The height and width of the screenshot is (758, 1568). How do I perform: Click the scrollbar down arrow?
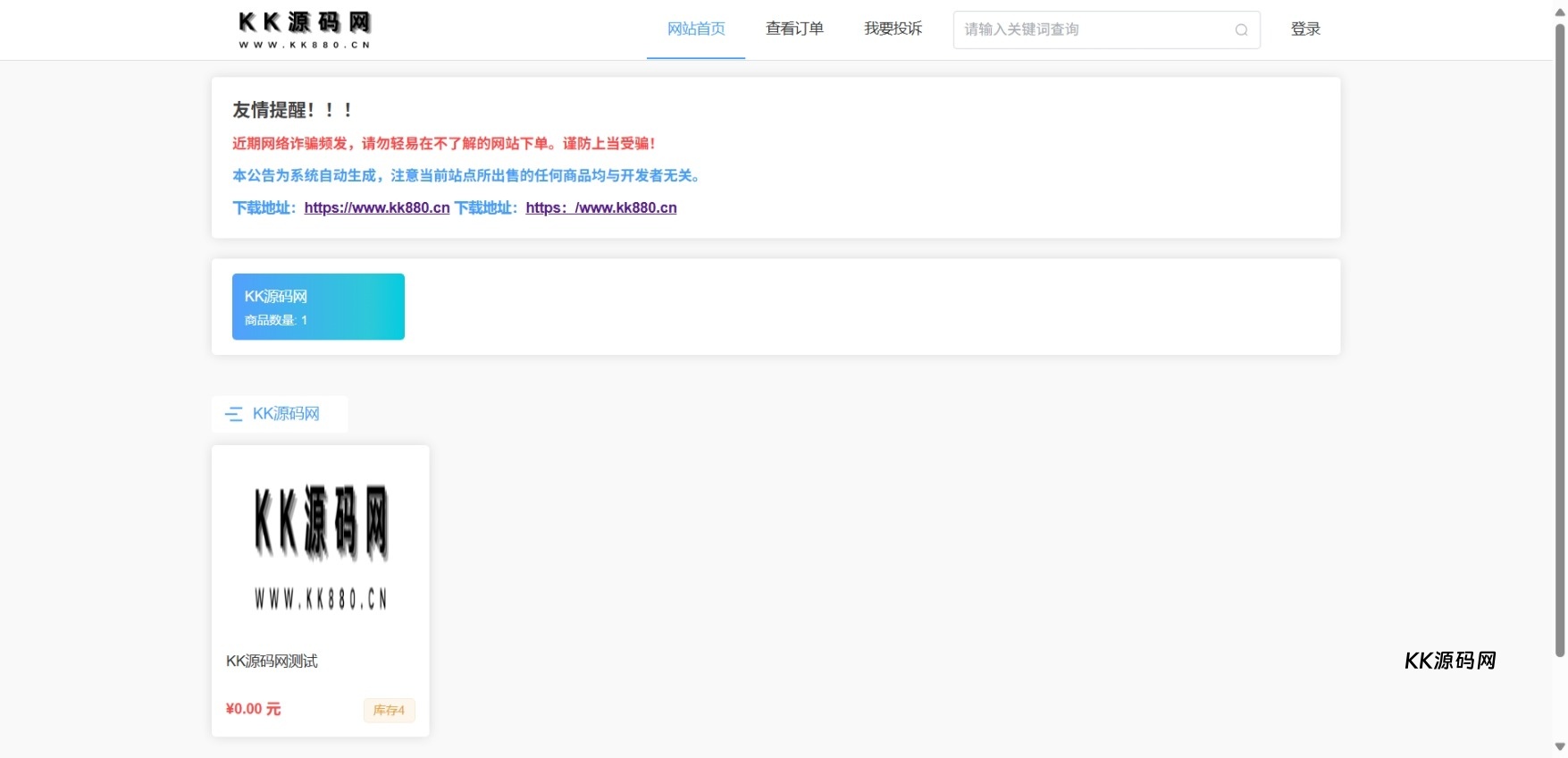[x=1560, y=746]
